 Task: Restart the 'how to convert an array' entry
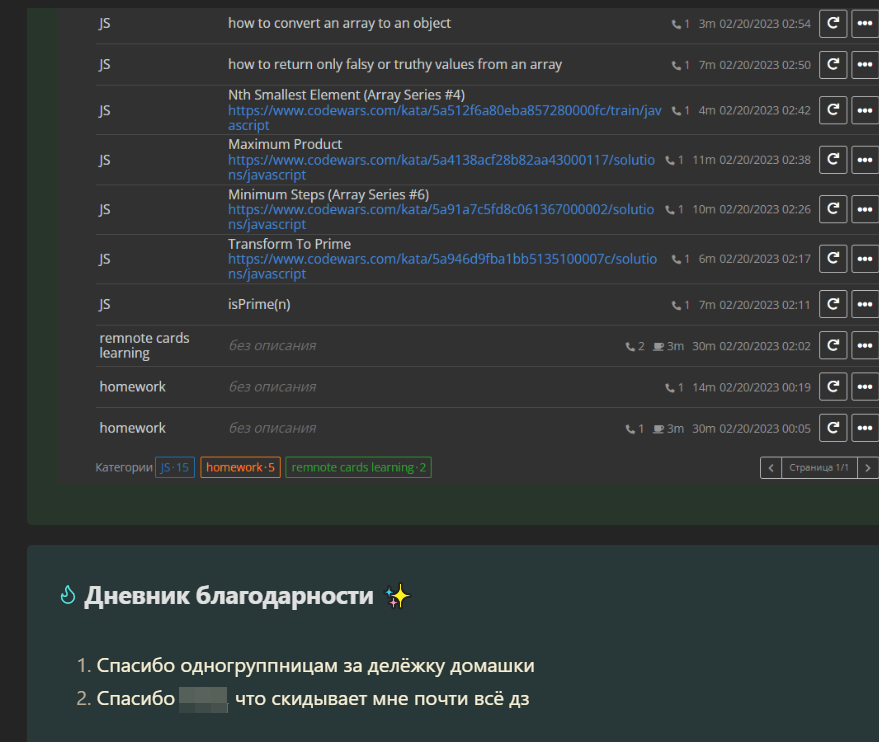pyautogui.click(x=833, y=24)
